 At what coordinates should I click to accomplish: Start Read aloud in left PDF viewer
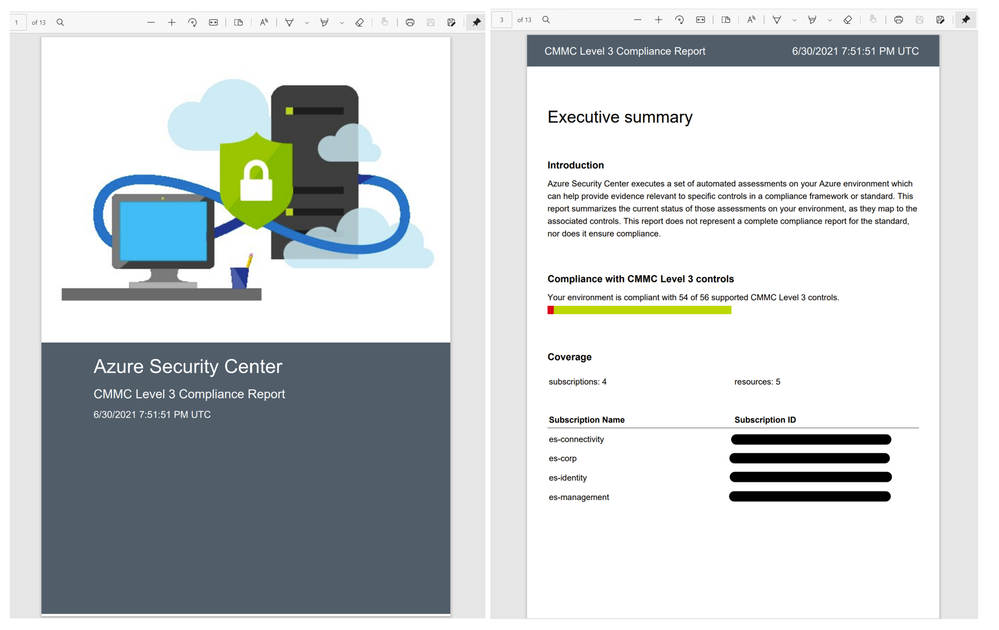pyautogui.click(x=264, y=22)
